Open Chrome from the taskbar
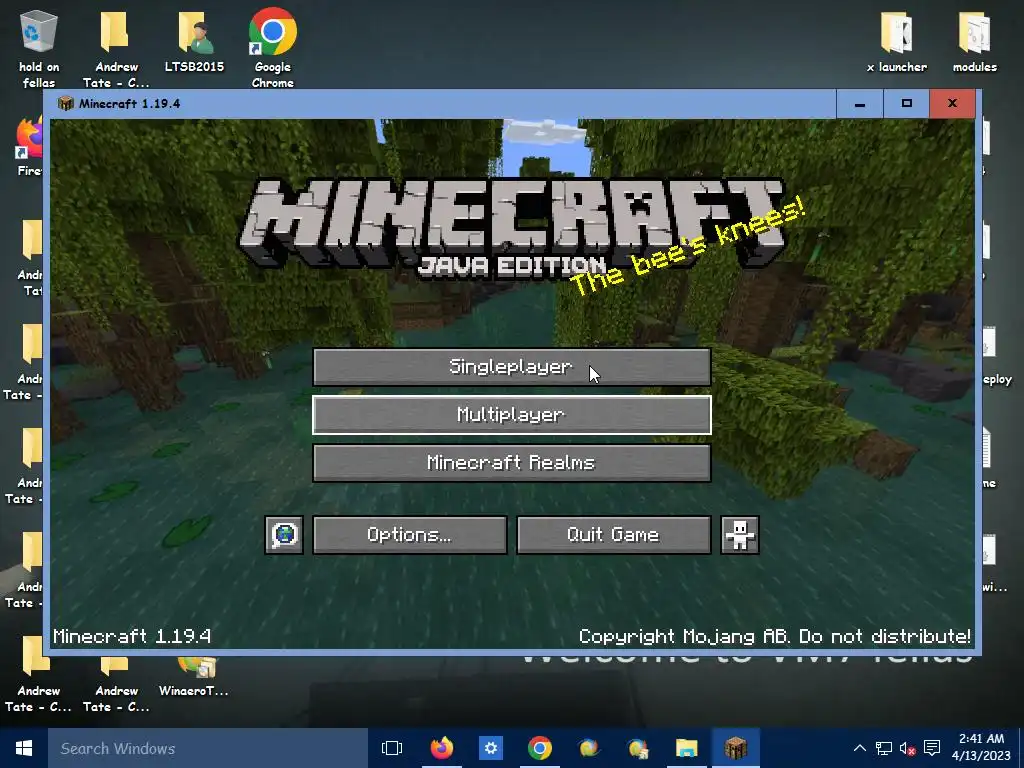The height and width of the screenshot is (768, 1024). 539,748
